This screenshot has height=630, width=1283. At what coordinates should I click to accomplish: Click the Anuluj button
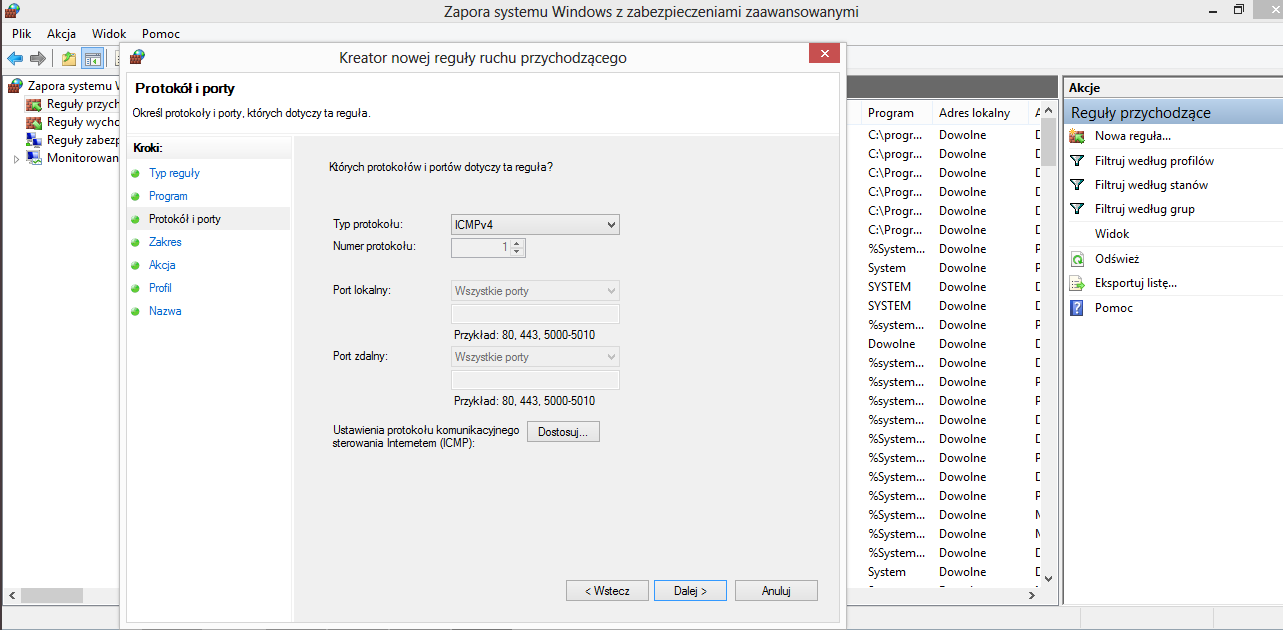pos(776,591)
